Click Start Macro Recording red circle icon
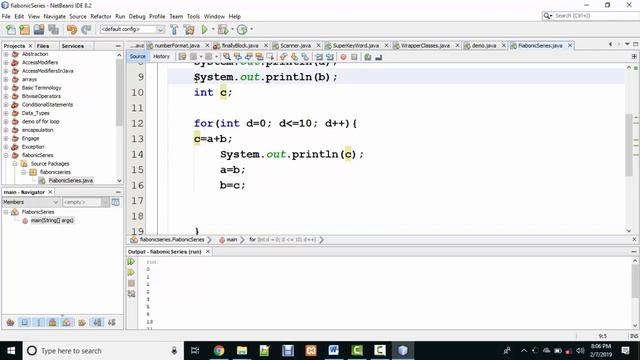Viewport: 640px width, 360px height. point(343,57)
